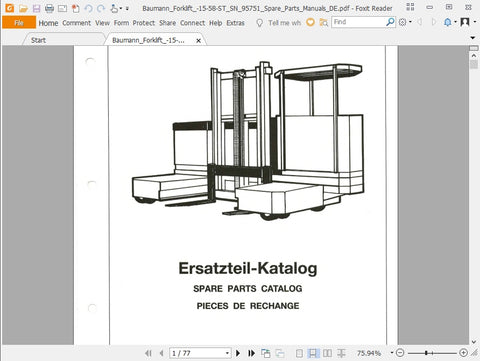
Task: Expand the notification bell dropdown arrow
Action: [x=455, y=22]
